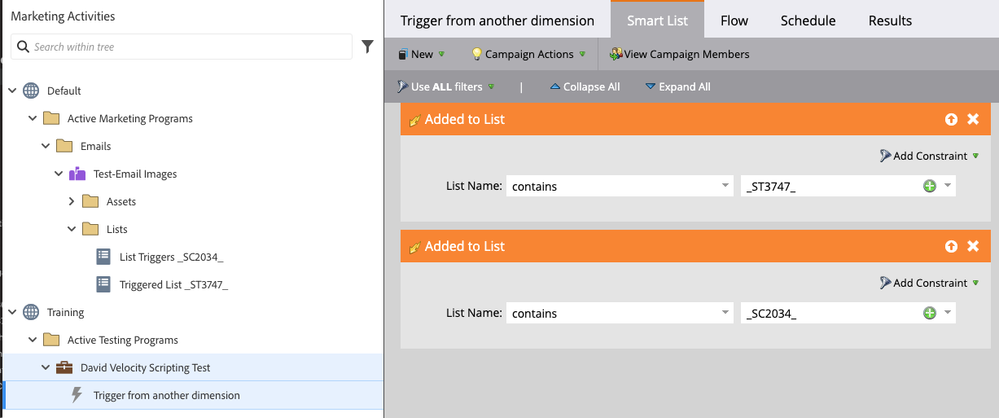
Task: Click View Campaign Members
Action: coord(679,54)
